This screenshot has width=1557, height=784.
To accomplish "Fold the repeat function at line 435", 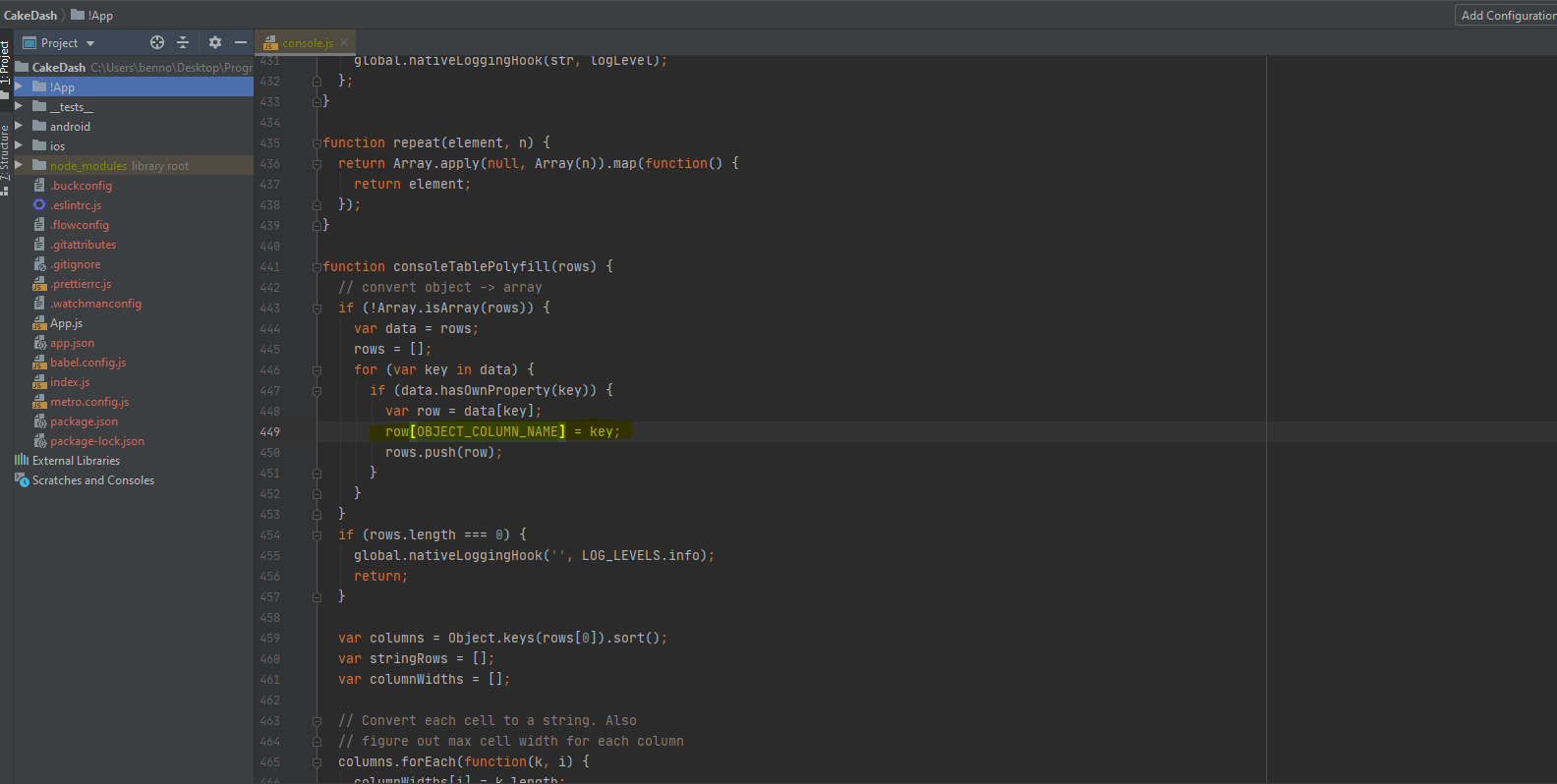I will coord(317,143).
